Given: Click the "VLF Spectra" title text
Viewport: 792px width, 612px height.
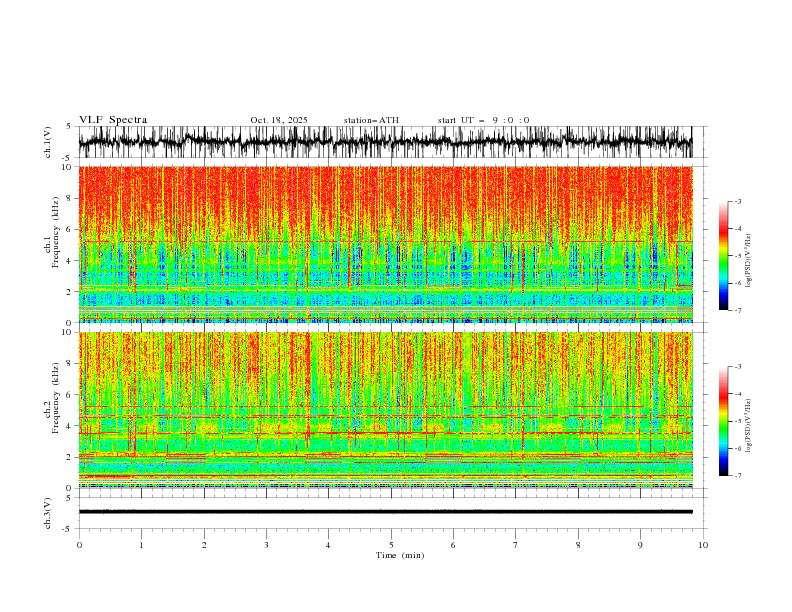Looking at the screenshot, I should tap(113, 120).
